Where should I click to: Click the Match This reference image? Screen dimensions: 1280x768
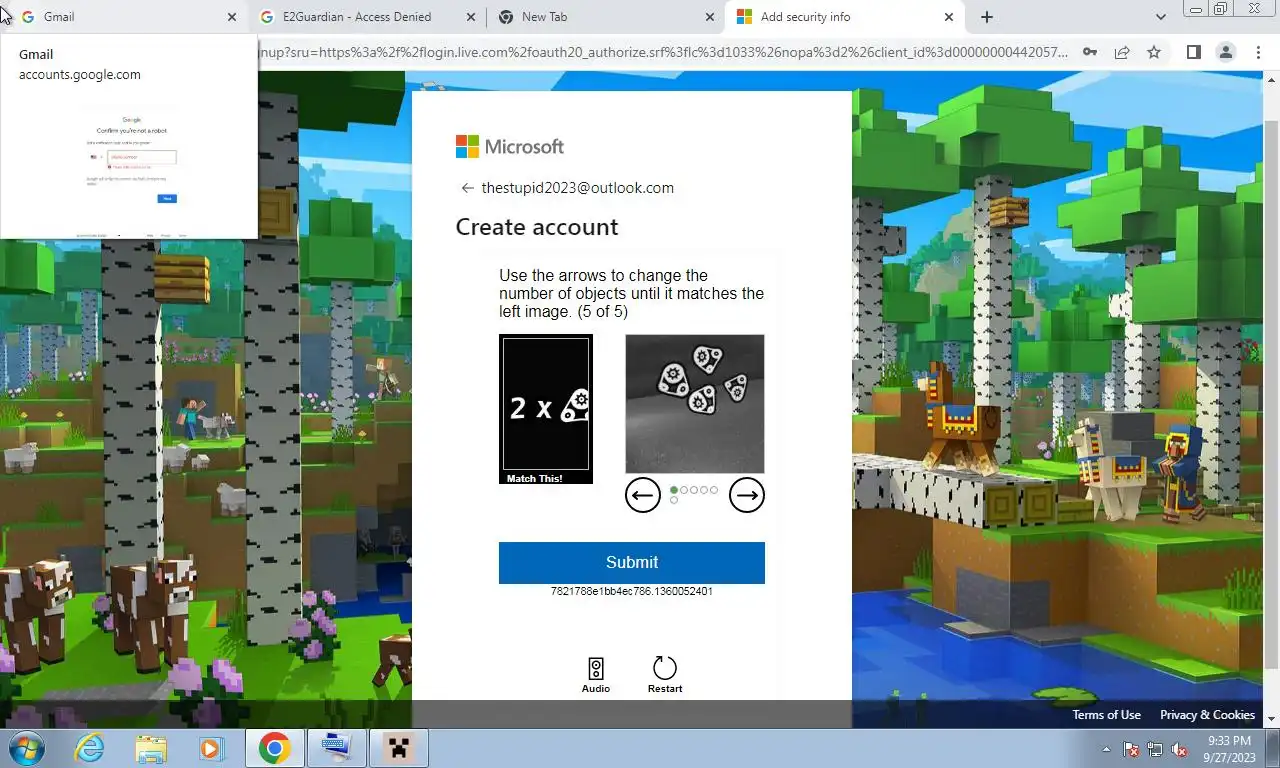pos(546,409)
